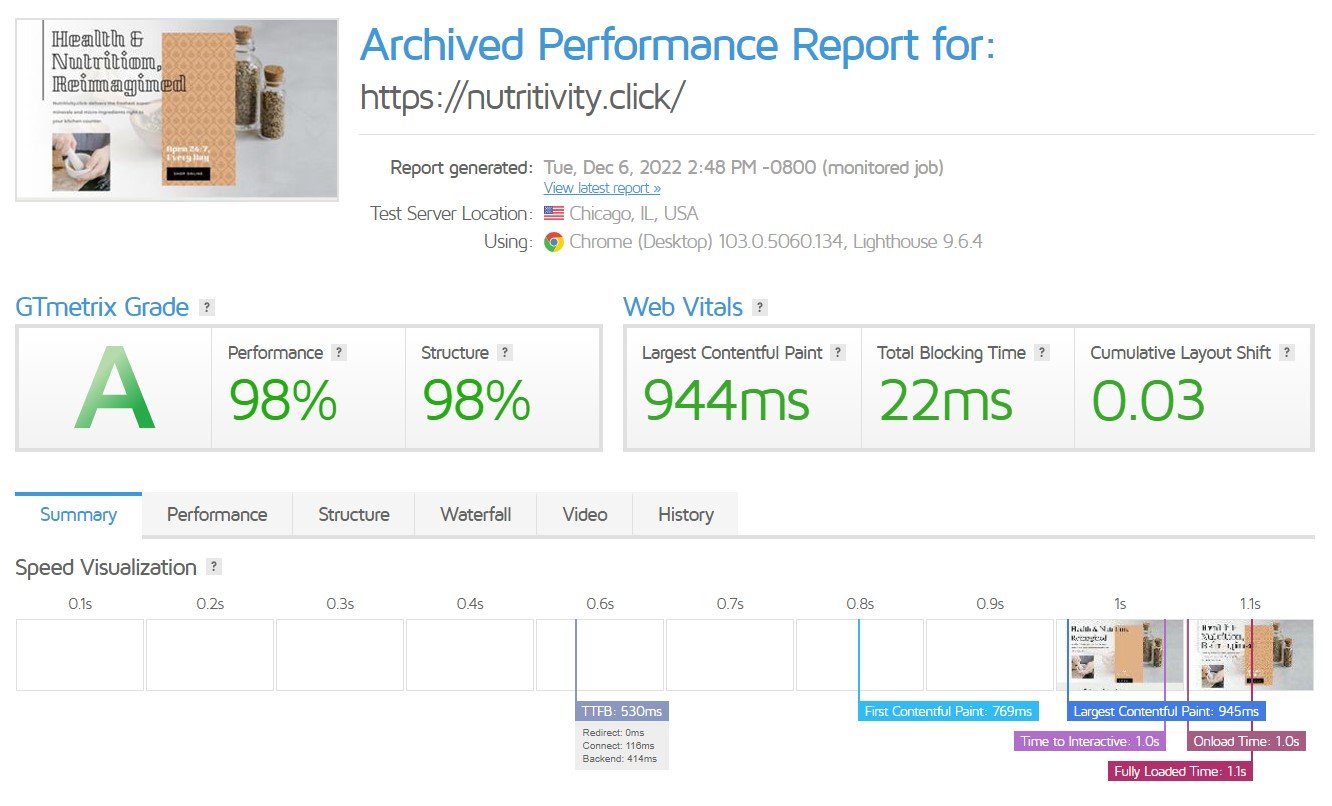
Task: Click help icon beside Structure score
Action: (x=505, y=353)
